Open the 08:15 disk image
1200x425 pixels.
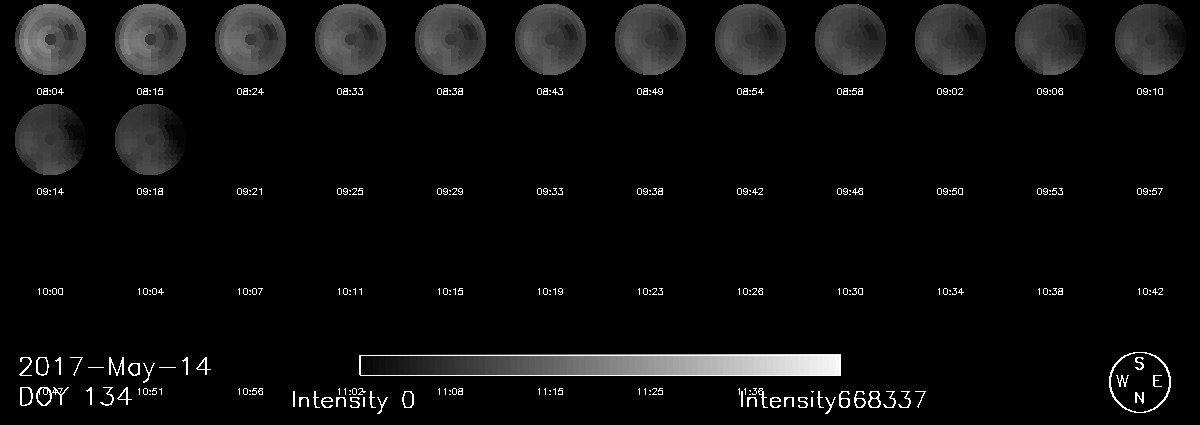coord(150,39)
